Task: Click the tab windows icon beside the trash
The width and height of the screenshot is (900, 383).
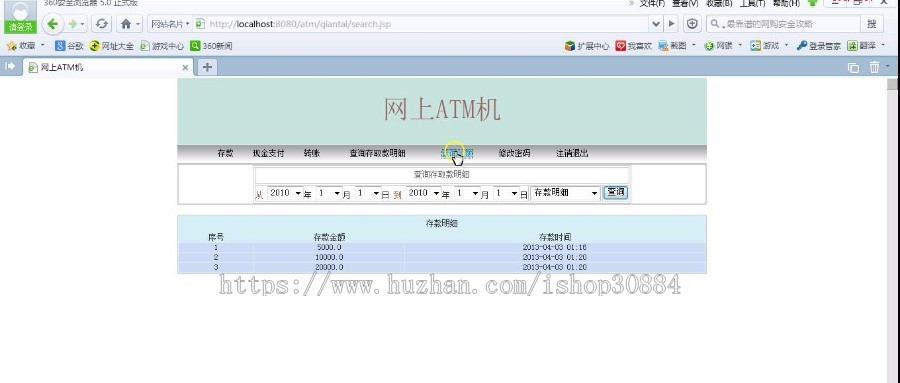Action: point(854,68)
